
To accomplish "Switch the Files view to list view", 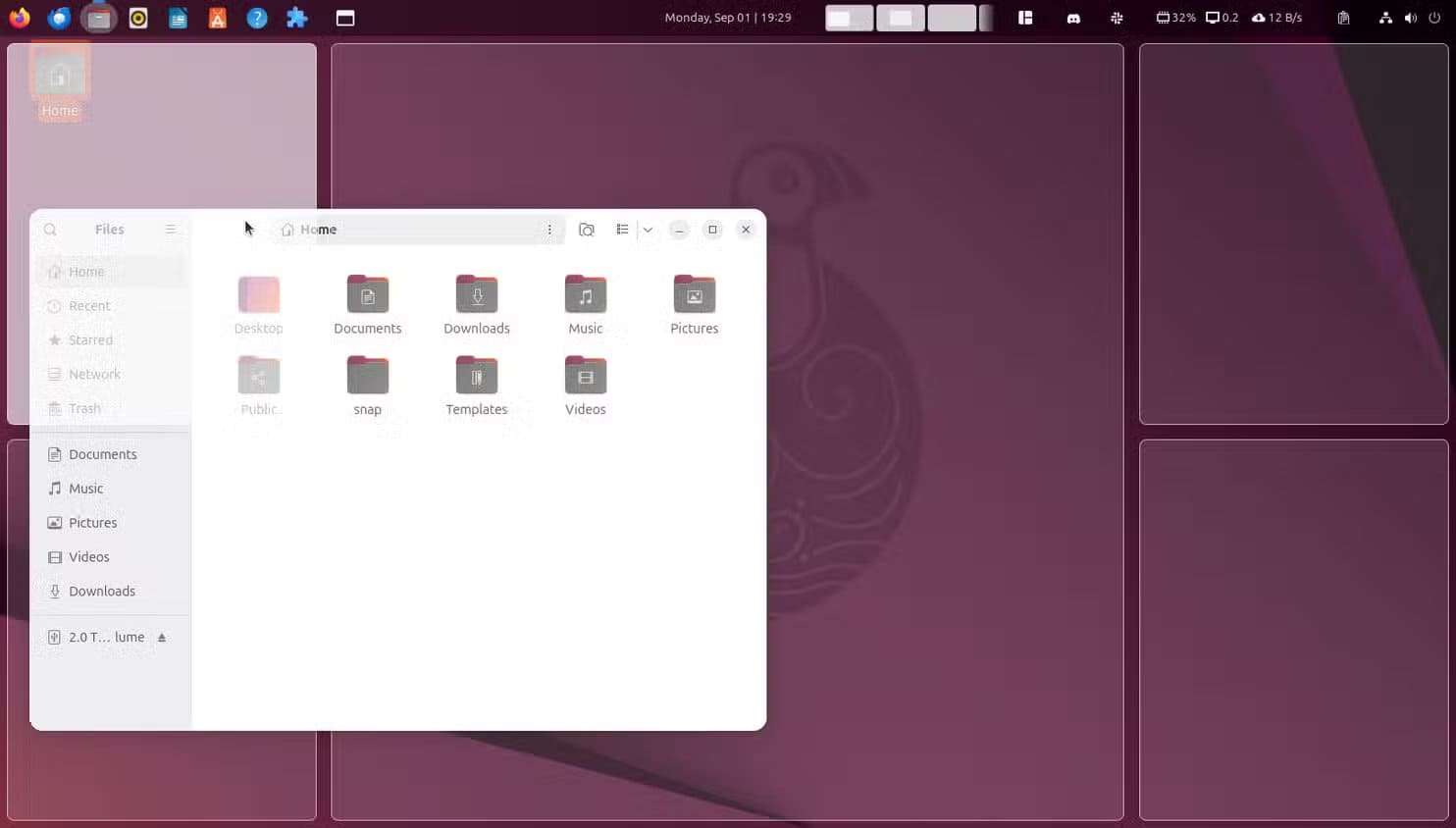I will click(622, 229).
